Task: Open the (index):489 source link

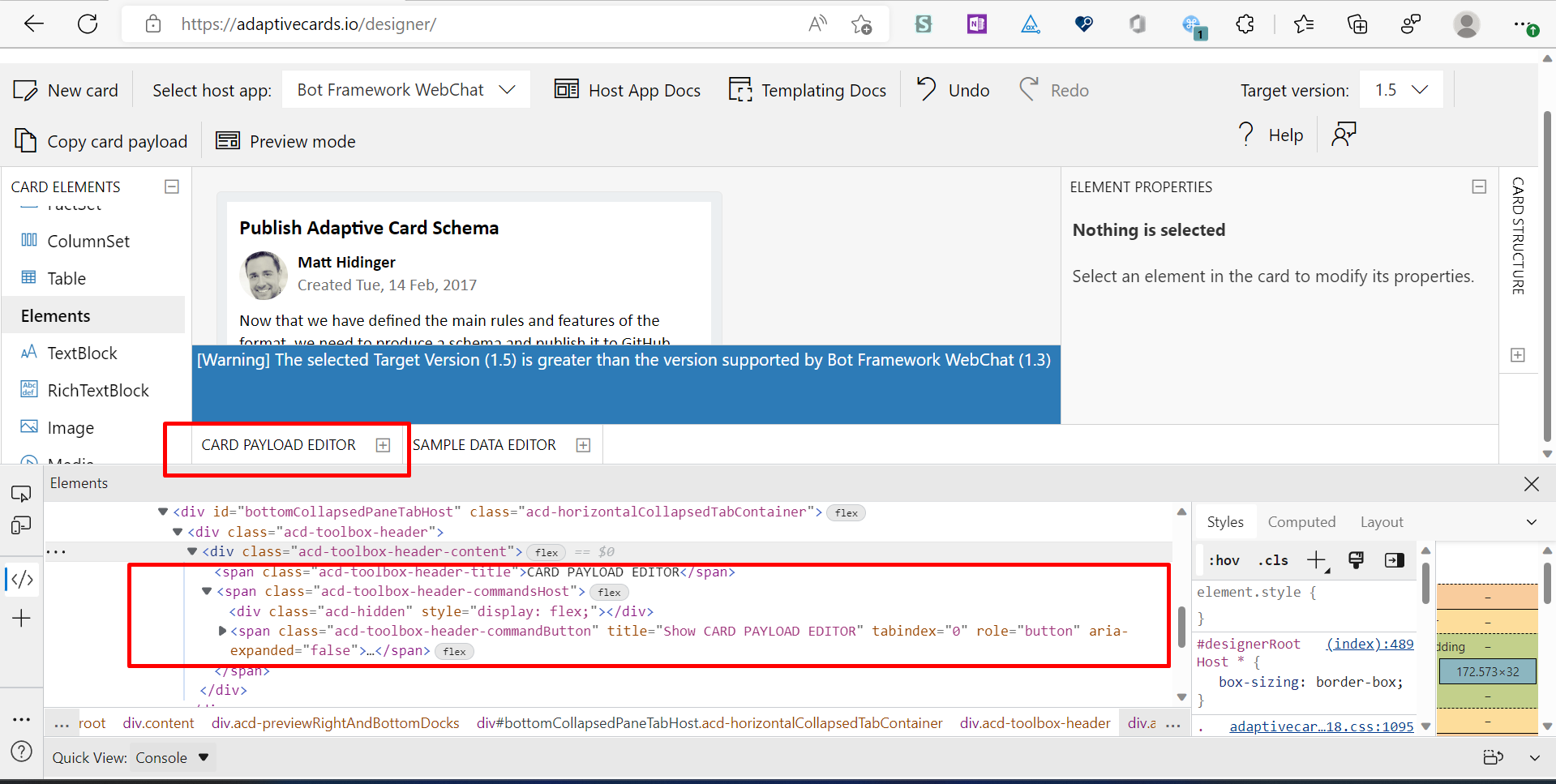Action: [x=1370, y=644]
